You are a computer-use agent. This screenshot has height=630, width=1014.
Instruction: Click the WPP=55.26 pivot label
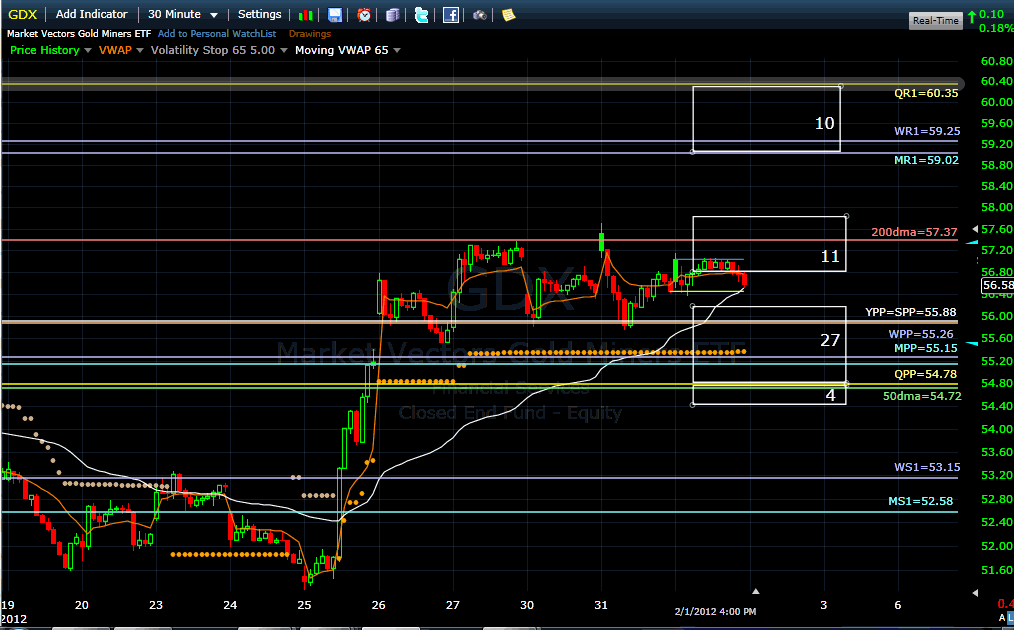point(921,334)
